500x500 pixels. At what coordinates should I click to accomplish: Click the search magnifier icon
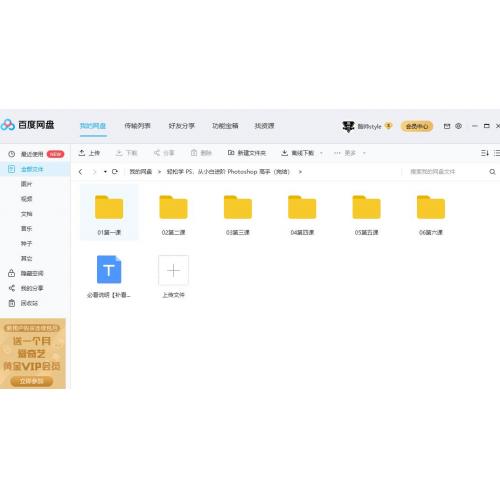[x=492, y=172]
